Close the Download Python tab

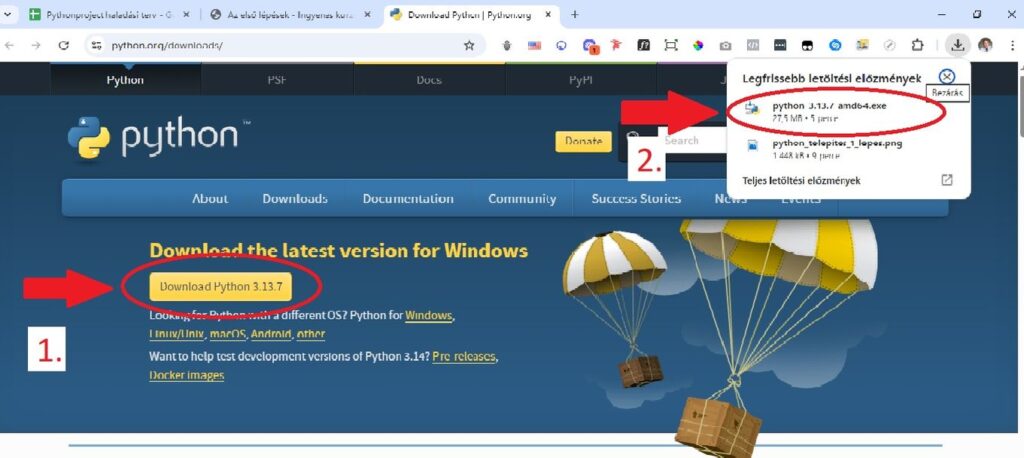click(547, 14)
